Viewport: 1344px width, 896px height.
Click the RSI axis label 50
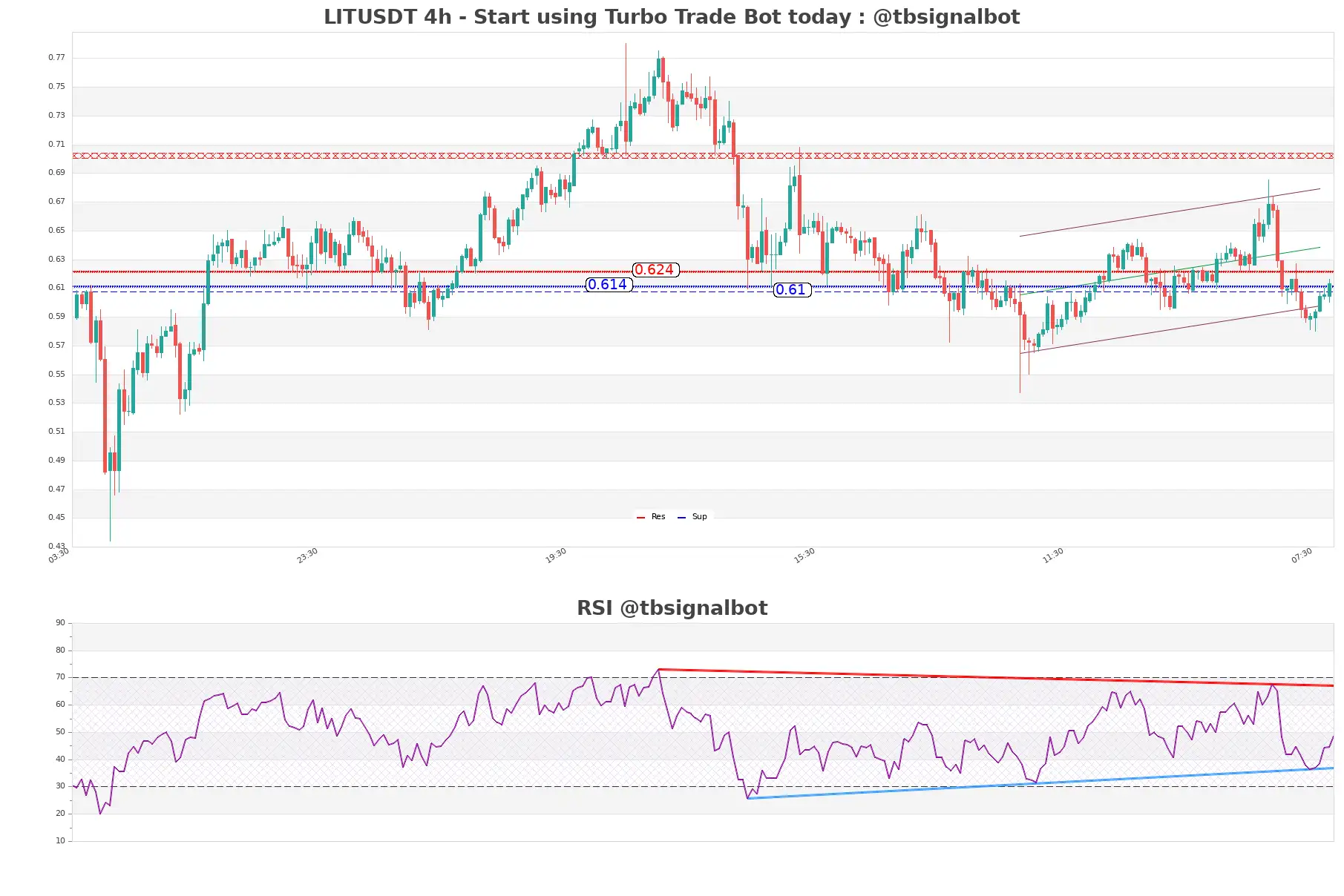coord(60,732)
